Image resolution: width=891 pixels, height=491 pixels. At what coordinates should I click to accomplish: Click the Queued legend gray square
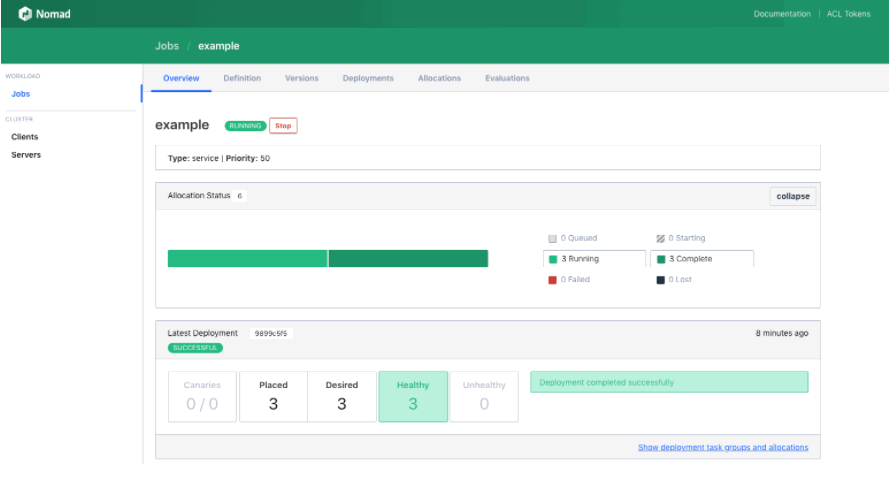[552, 238]
